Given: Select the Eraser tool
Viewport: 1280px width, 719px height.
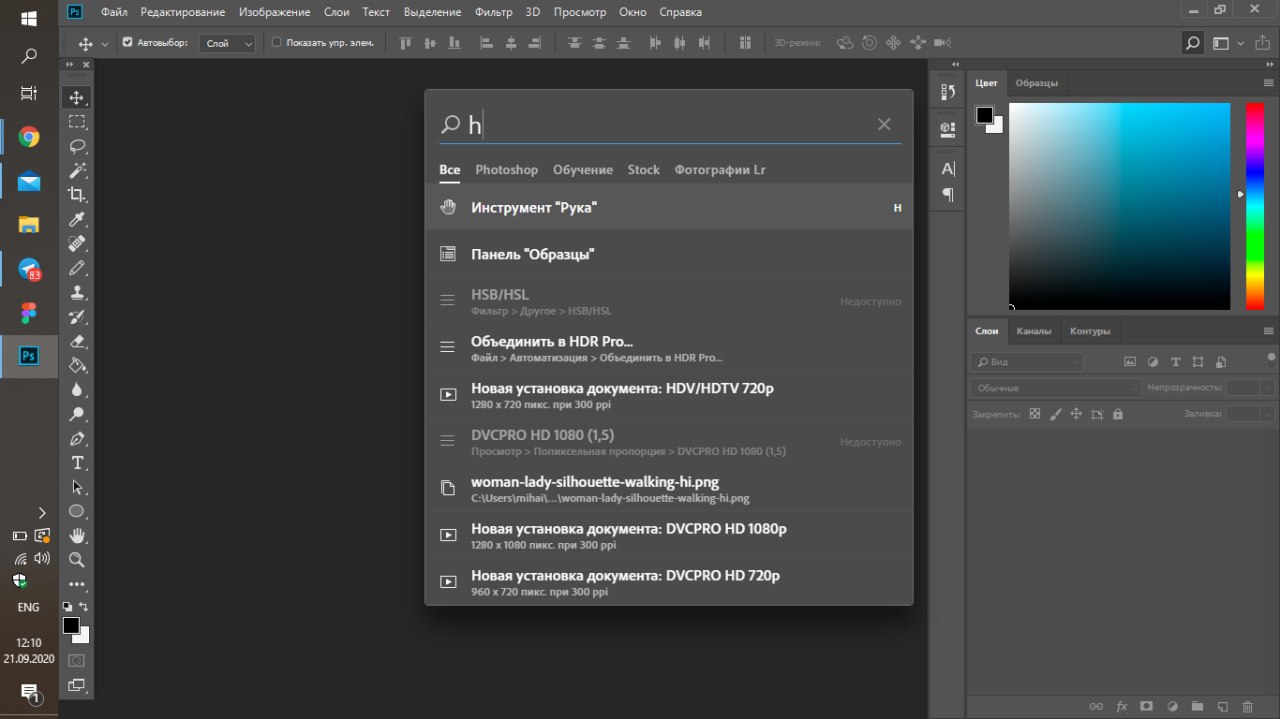Looking at the screenshot, I should tap(77, 341).
